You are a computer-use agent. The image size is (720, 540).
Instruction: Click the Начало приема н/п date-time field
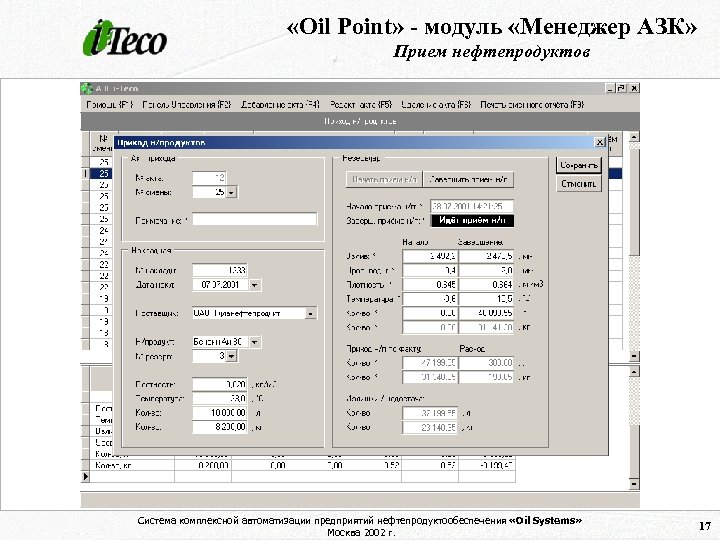tap(472, 207)
